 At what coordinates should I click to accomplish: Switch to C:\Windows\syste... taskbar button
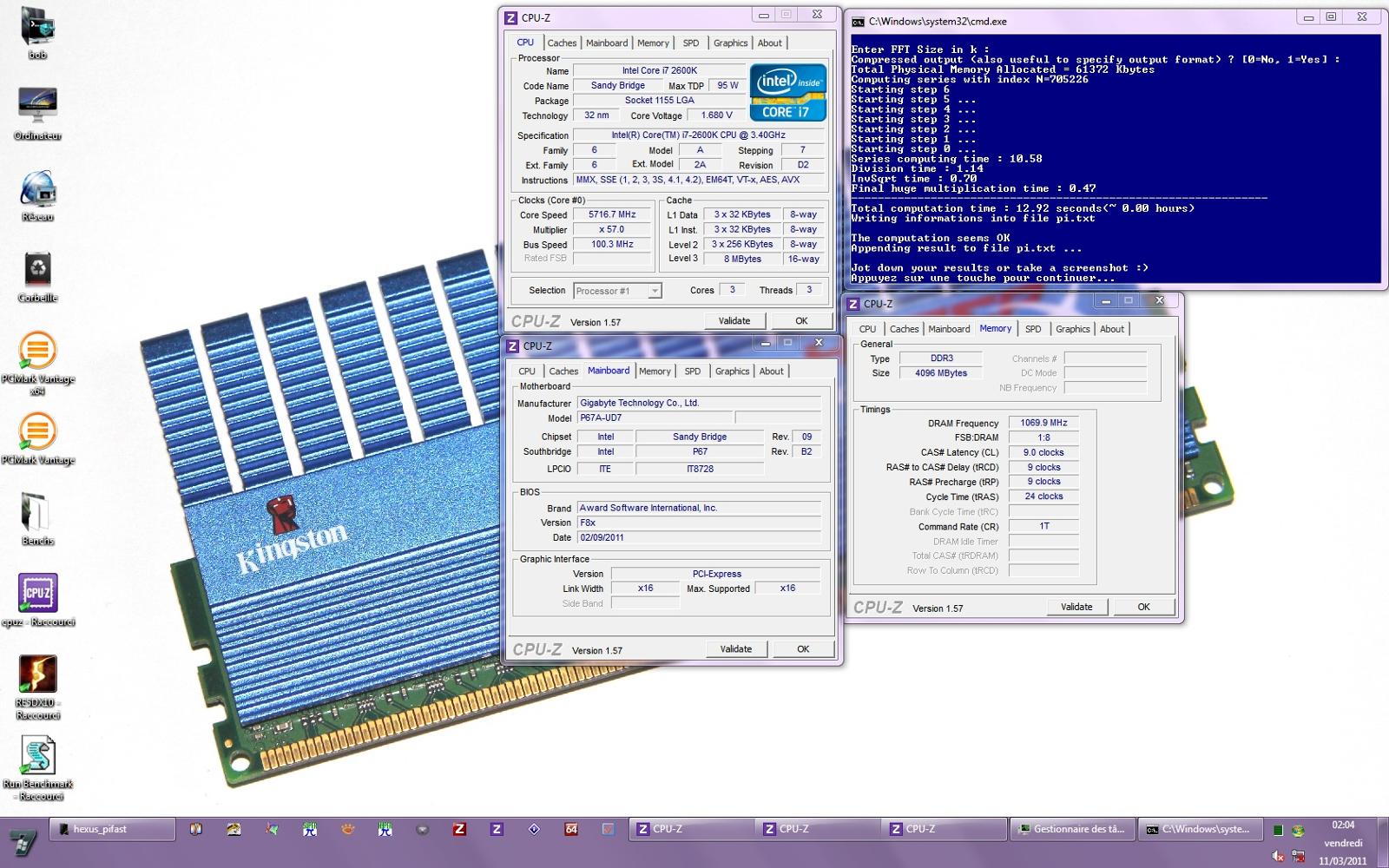(1200, 830)
